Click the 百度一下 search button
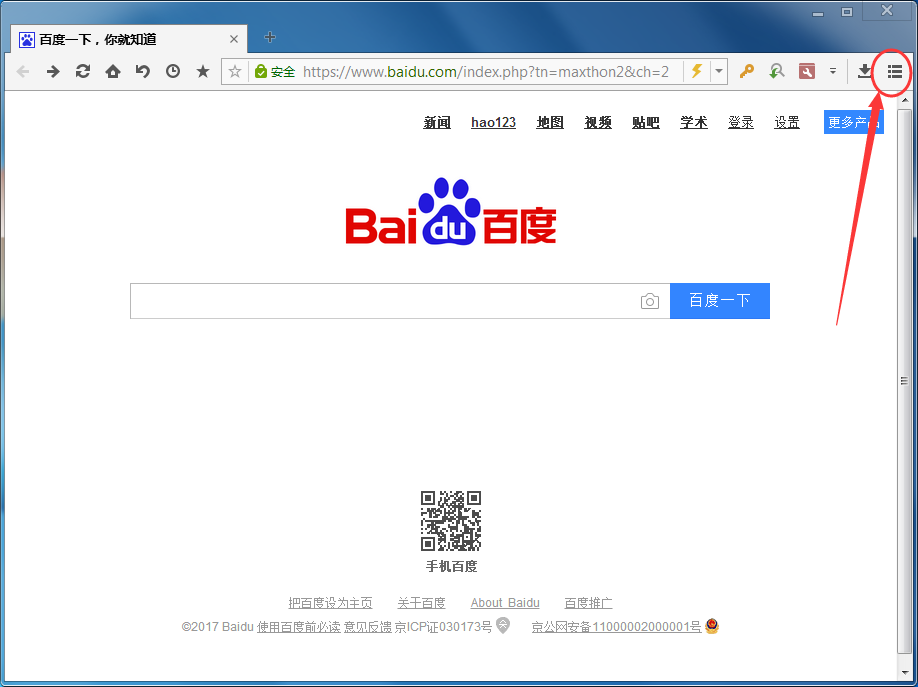Image resolution: width=918 pixels, height=687 pixels. click(720, 301)
